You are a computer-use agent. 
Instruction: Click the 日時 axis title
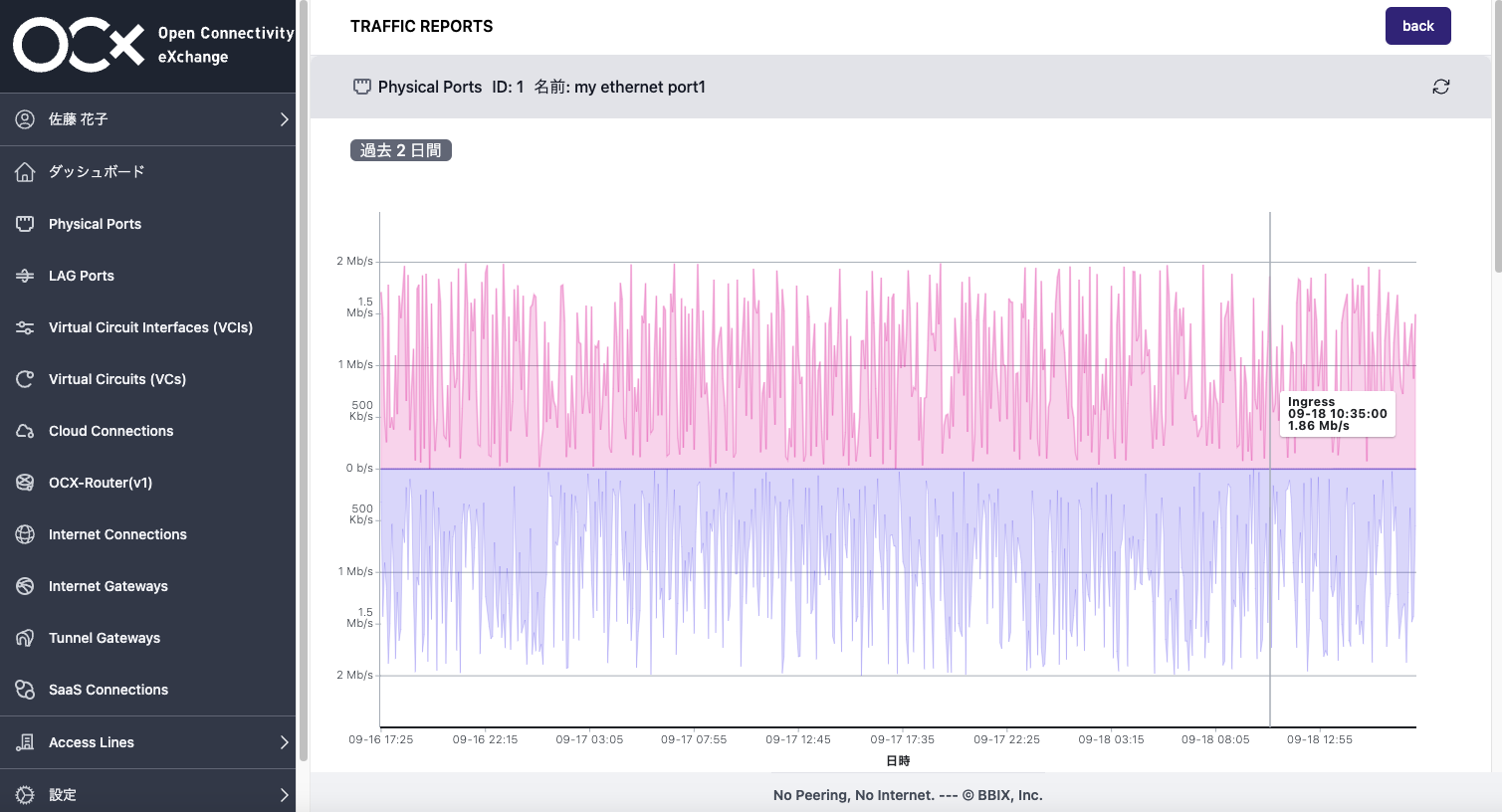point(898,761)
